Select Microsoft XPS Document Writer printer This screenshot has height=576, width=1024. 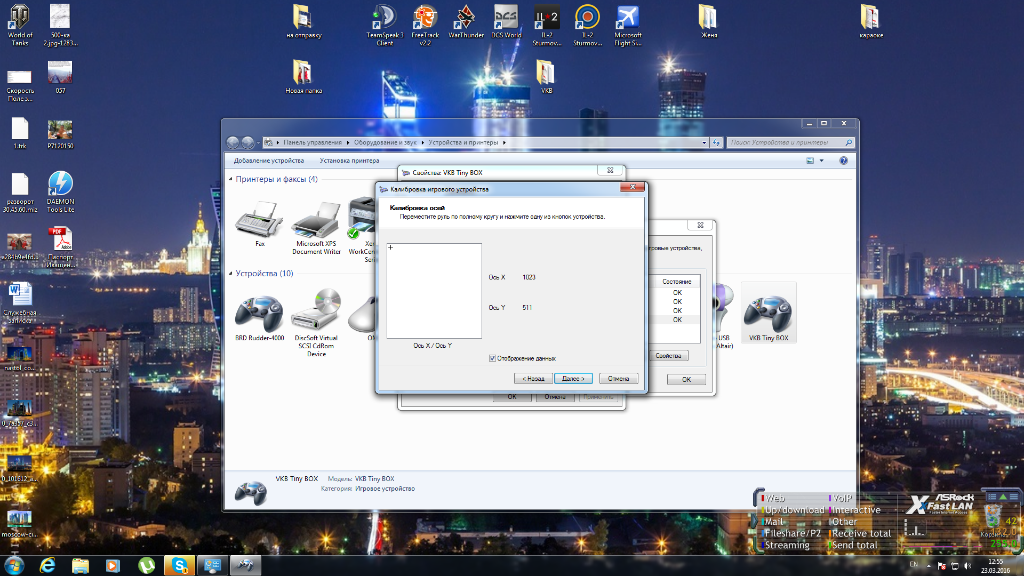(x=316, y=229)
